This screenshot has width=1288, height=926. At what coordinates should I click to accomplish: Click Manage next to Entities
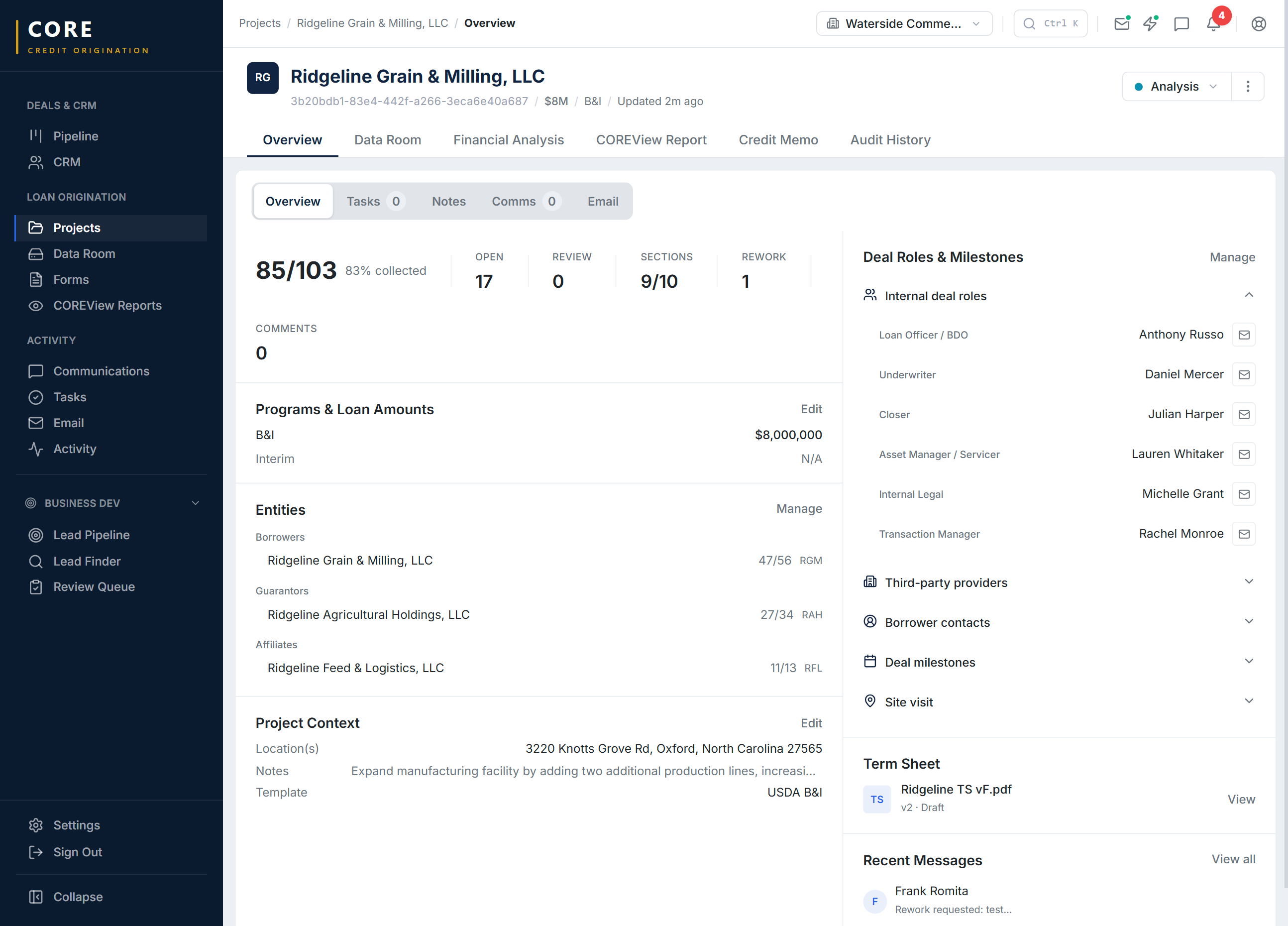[799, 509]
